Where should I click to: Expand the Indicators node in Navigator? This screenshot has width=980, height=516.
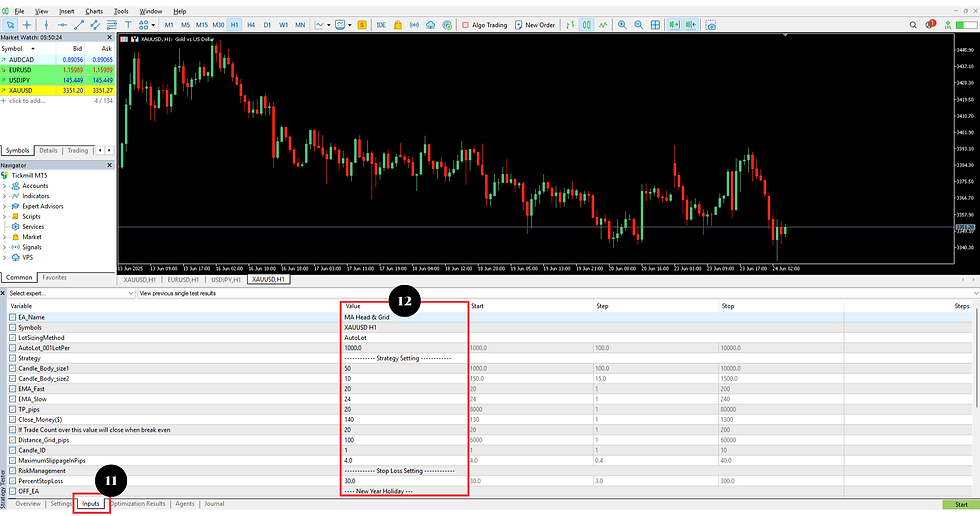point(4,196)
